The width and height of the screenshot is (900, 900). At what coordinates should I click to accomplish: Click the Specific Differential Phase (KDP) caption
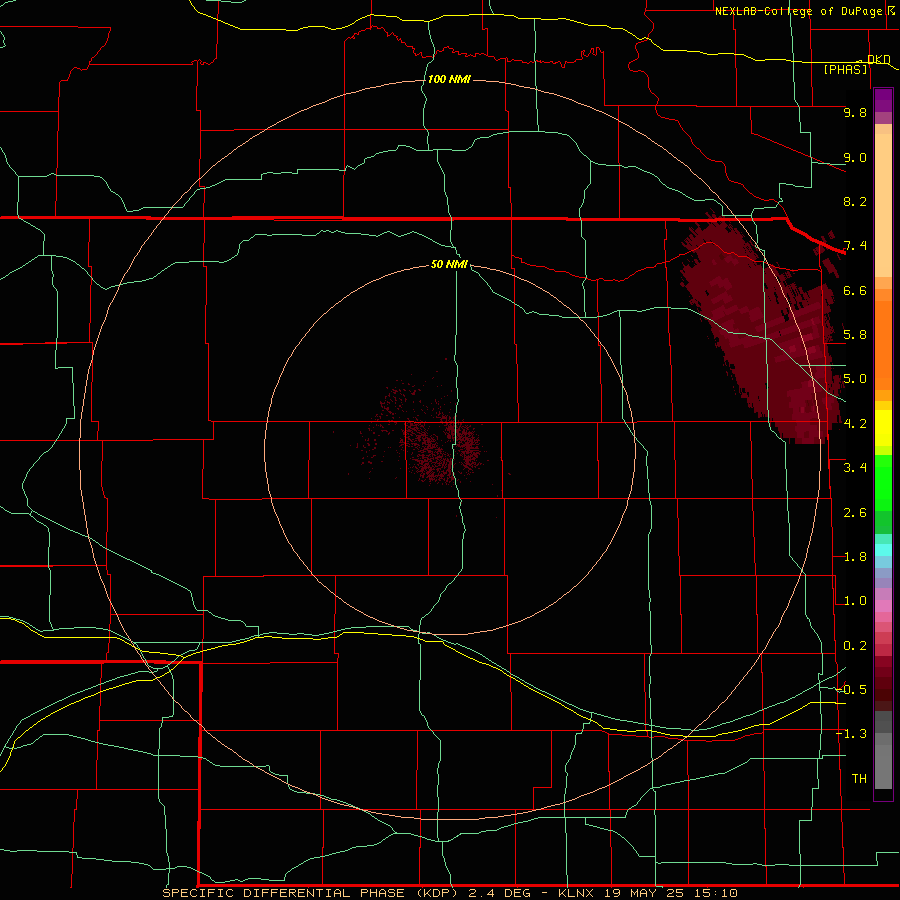click(311, 893)
